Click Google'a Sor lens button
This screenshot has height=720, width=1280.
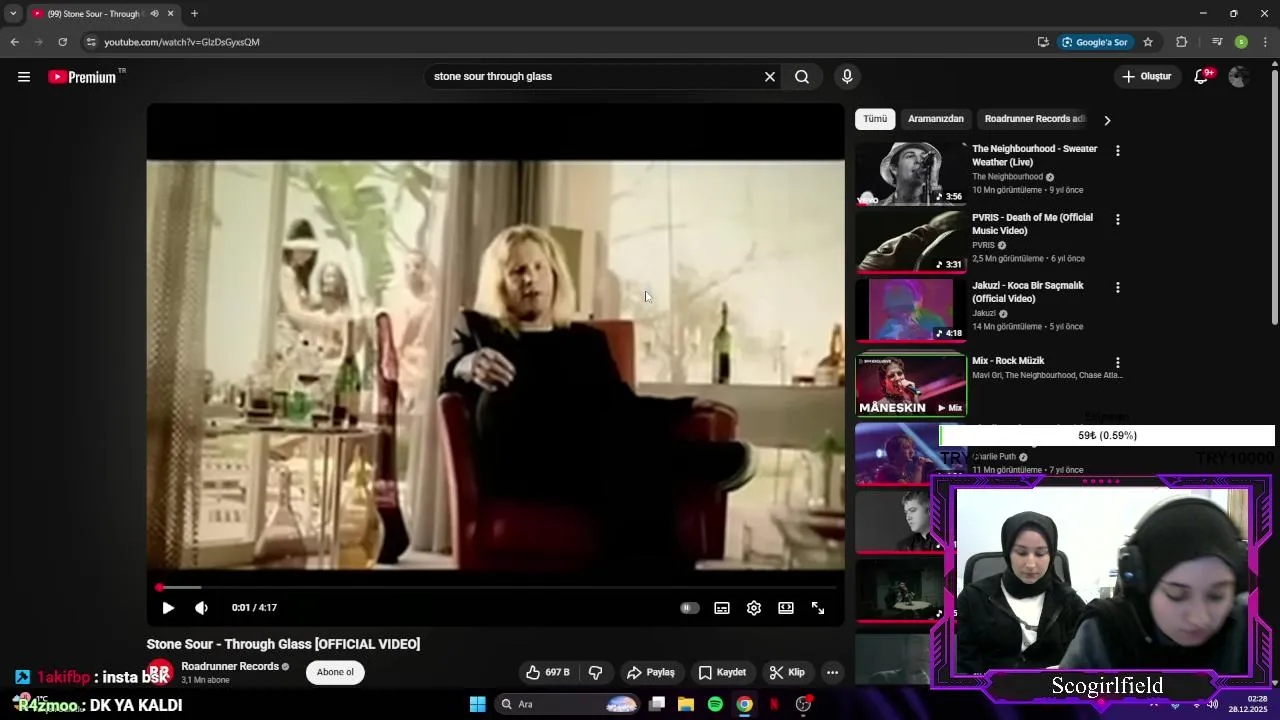point(1095,42)
